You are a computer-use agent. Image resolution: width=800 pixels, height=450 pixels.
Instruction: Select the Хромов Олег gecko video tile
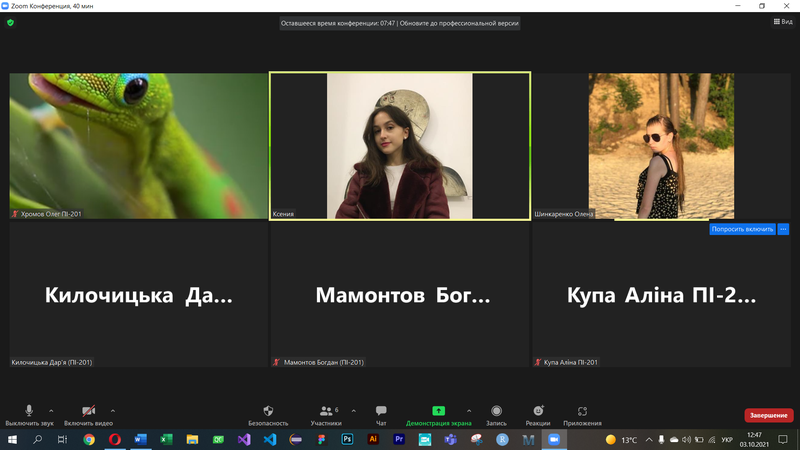[138, 146]
